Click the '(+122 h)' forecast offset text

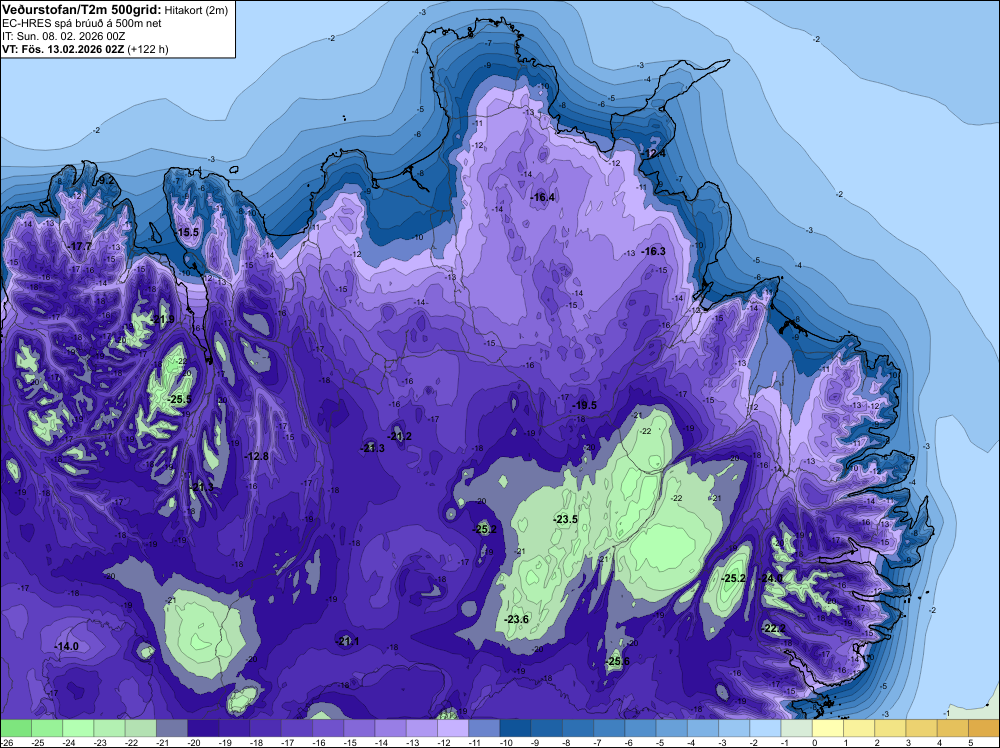click(x=148, y=49)
